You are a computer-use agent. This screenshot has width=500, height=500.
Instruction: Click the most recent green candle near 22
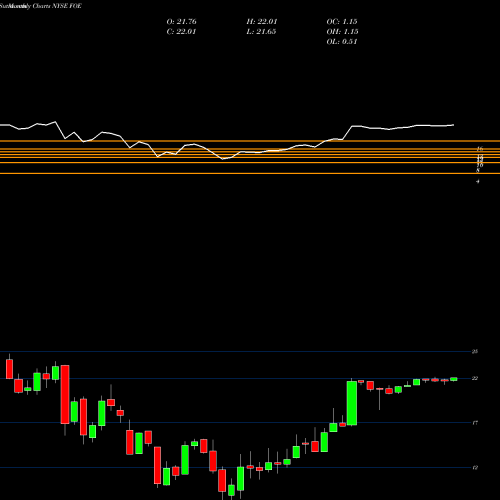point(454,379)
